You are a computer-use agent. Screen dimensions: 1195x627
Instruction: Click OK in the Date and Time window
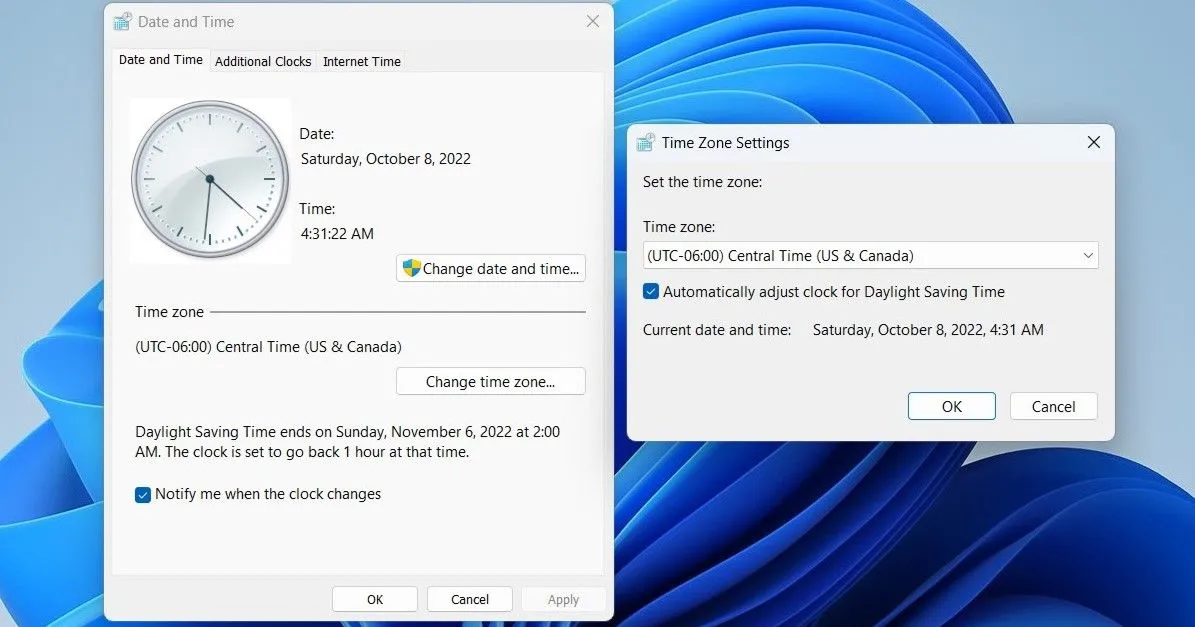[x=375, y=600]
